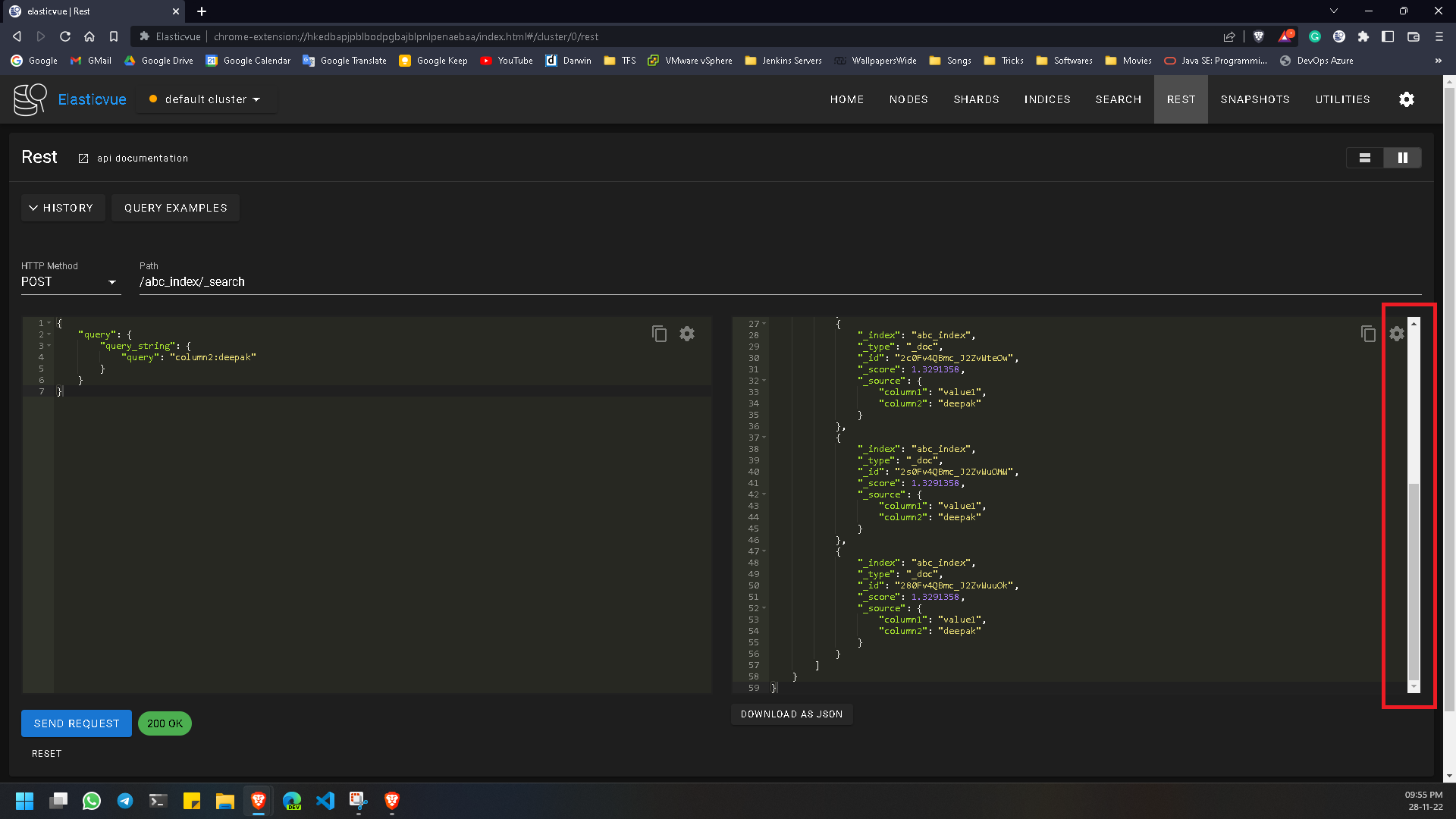
Task: Copy the JSON response output
Action: coord(1367,333)
